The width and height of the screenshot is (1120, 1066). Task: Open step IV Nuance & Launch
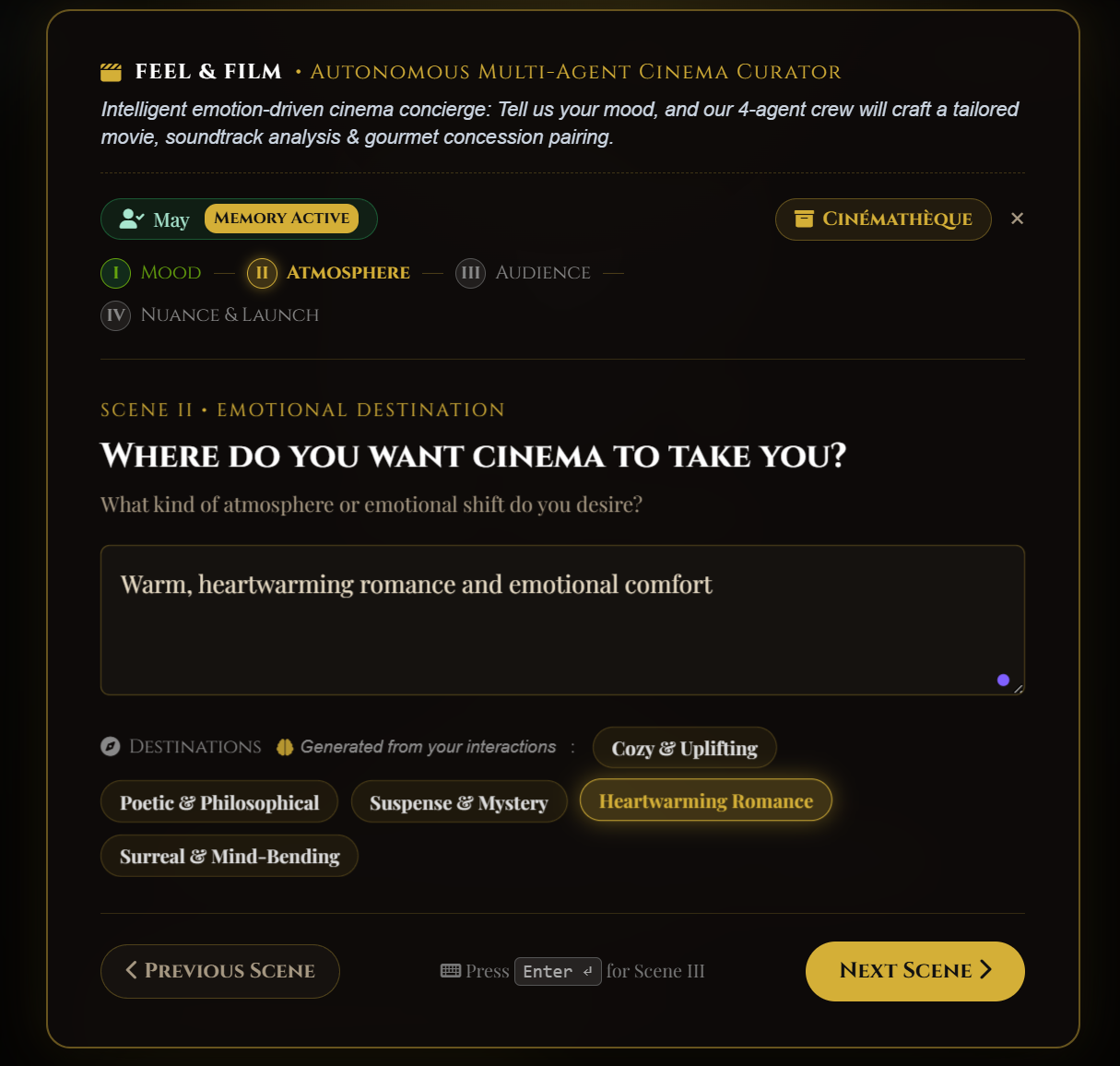coord(210,315)
